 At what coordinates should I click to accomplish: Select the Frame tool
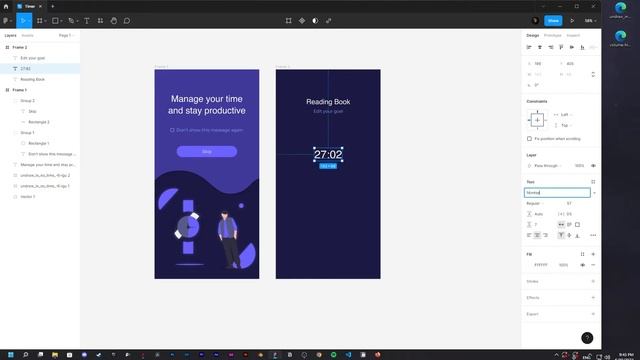[40, 20]
